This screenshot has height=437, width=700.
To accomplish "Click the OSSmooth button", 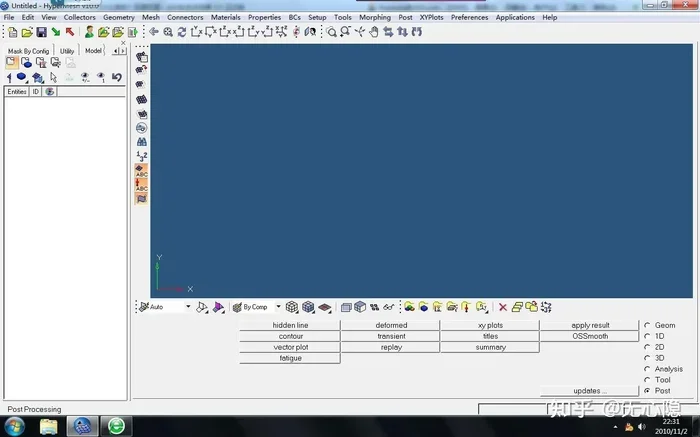I will pyautogui.click(x=590, y=336).
